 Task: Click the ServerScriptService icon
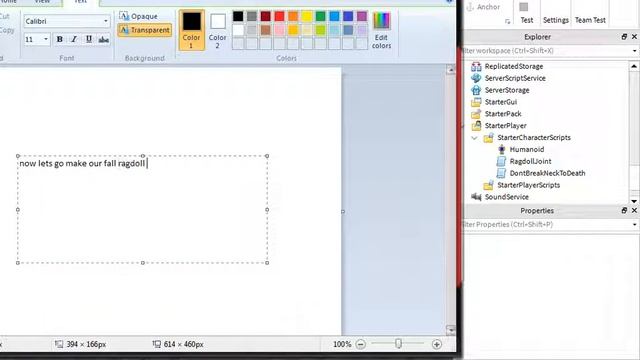click(476, 78)
